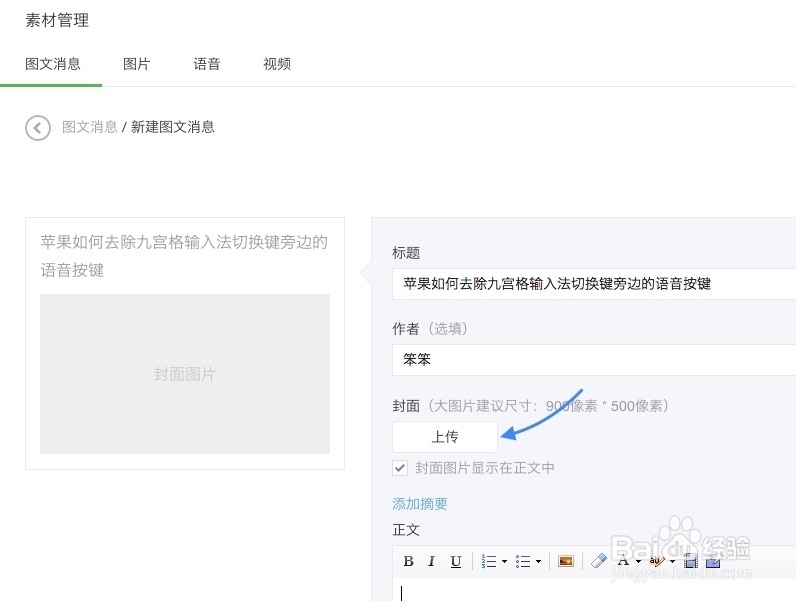Click the preview card article title text
Screen dimensions: 796x601
point(184,256)
